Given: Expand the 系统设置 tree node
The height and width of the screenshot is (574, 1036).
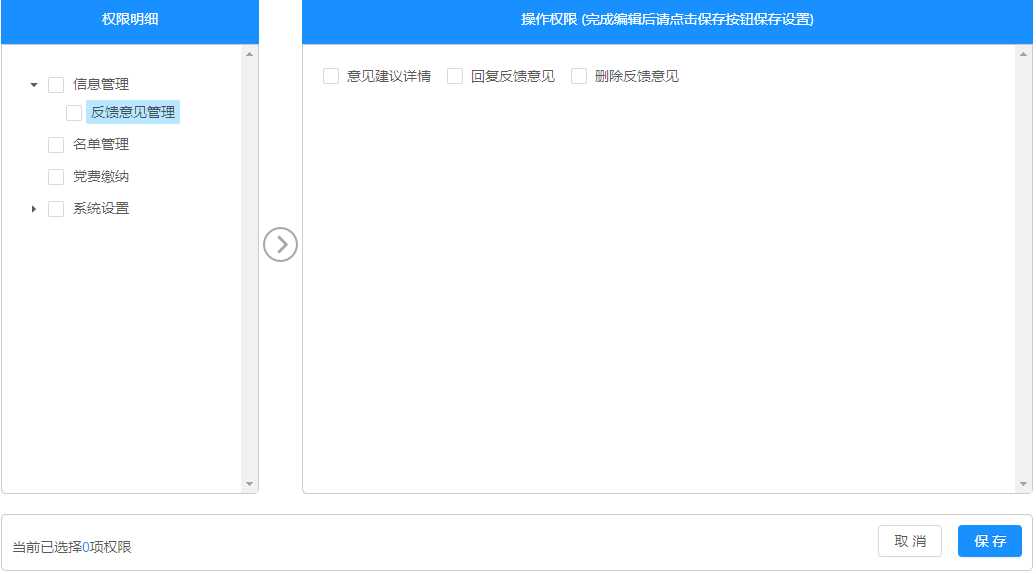Looking at the screenshot, I should click(x=34, y=209).
